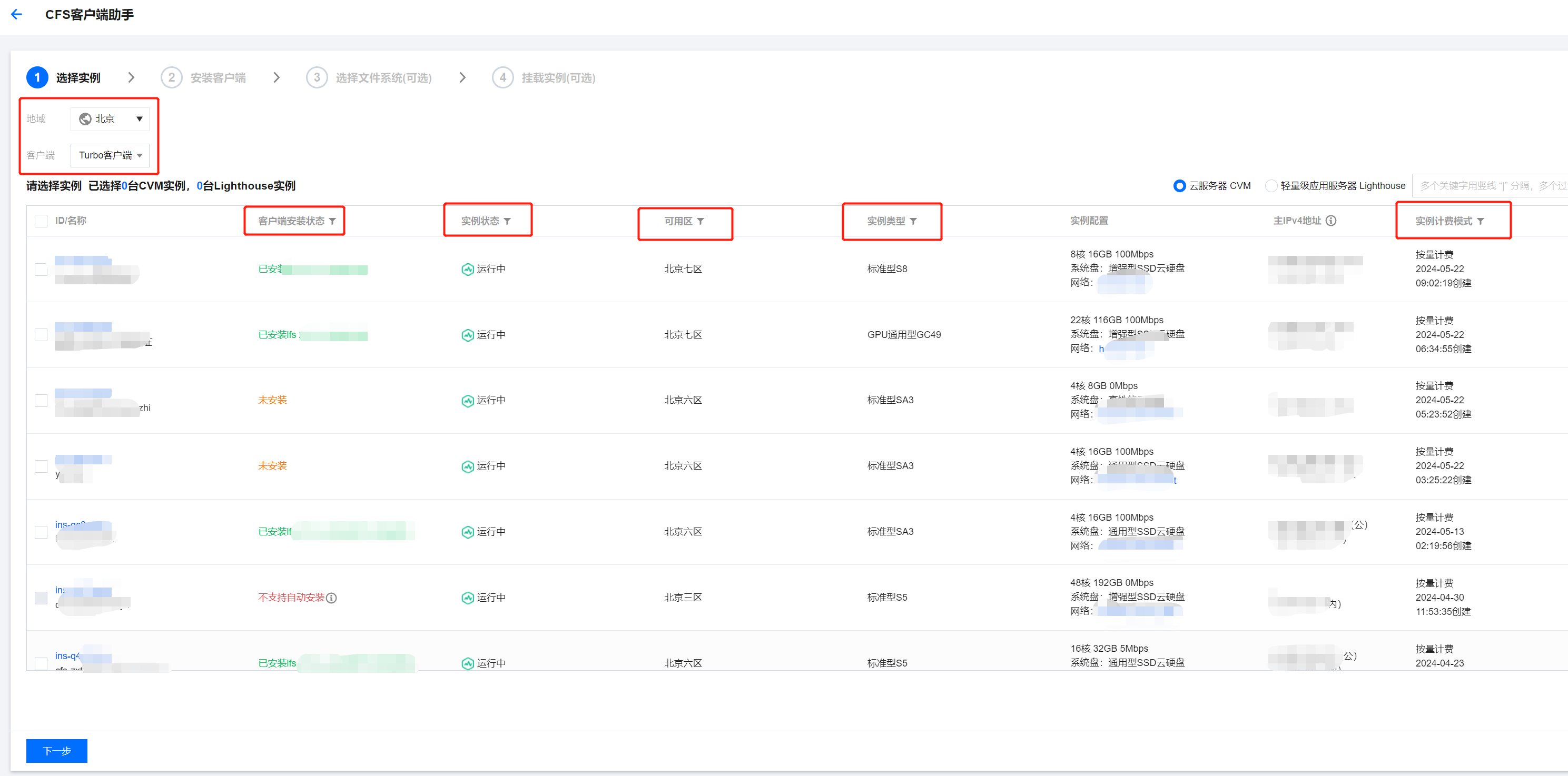Open the 地域 region dropdown showing 北京
The height and width of the screenshot is (776, 1568).
[110, 118]
